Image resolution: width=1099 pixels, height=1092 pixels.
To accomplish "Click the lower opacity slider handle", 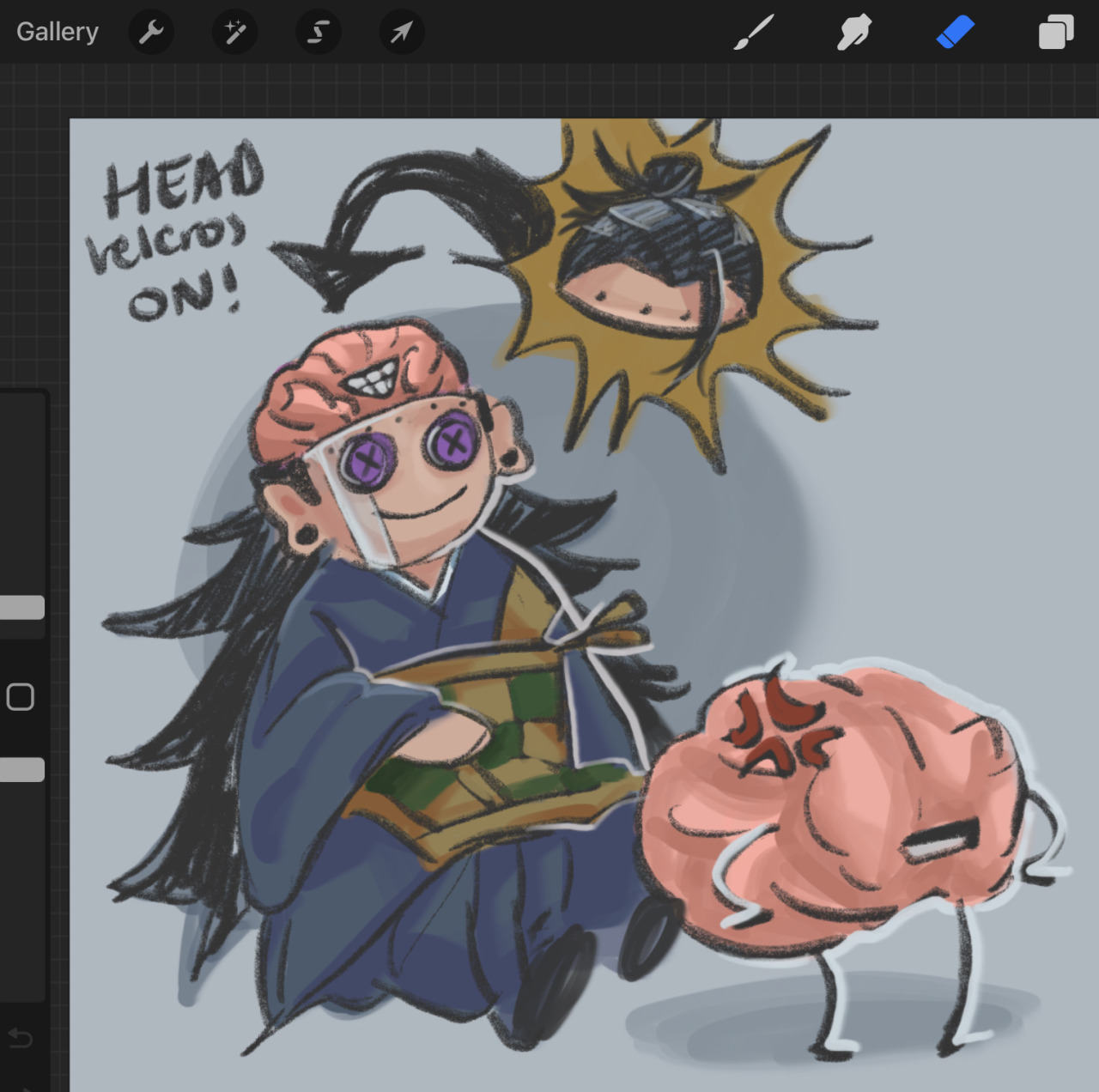I will 22,770.
